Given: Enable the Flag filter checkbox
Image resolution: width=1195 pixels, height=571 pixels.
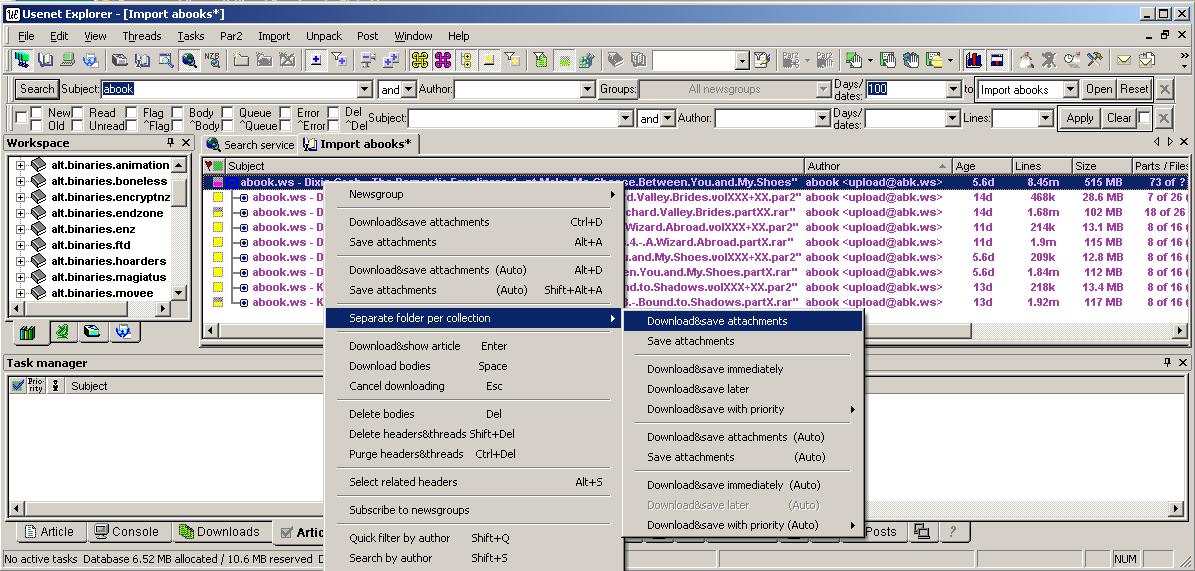Looking at the screenshot, I should pos(131,113).
